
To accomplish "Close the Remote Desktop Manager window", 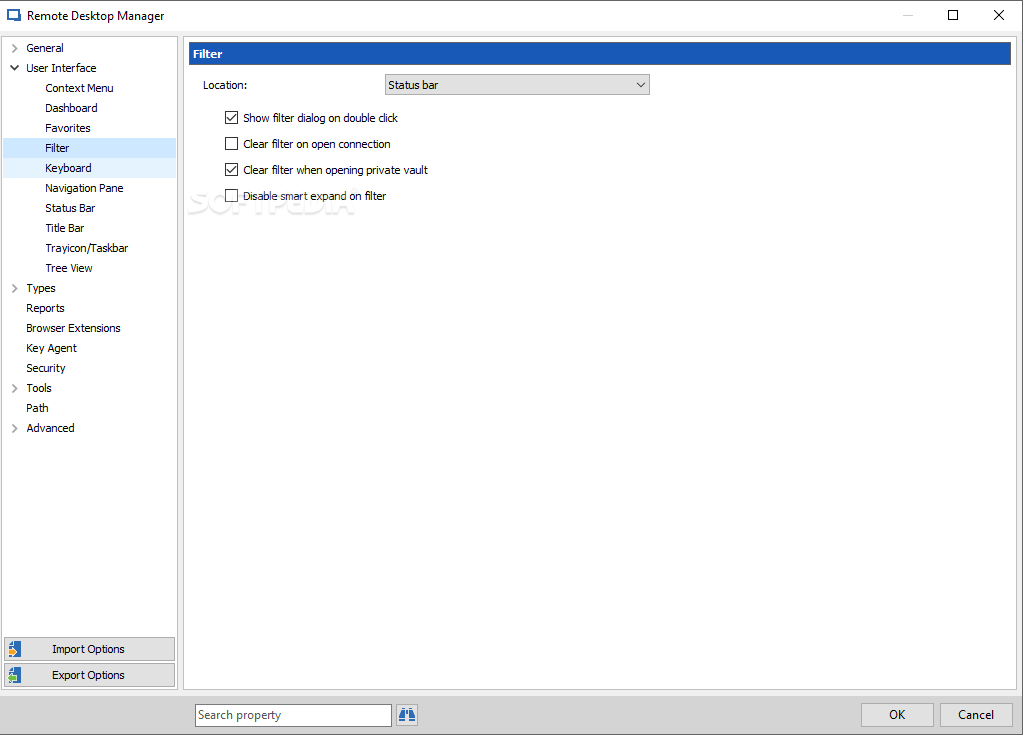I will tap(999, 15).
